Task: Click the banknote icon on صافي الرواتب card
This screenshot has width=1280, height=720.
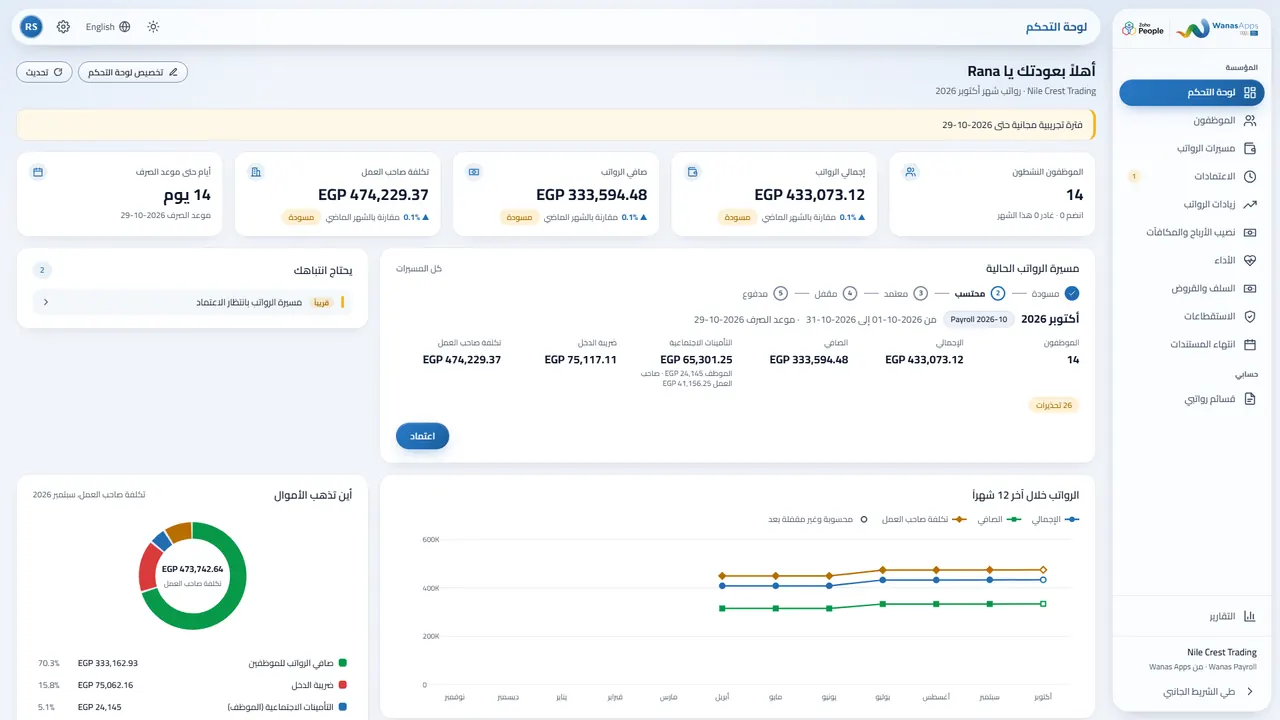Action: [x=474, y=172]
